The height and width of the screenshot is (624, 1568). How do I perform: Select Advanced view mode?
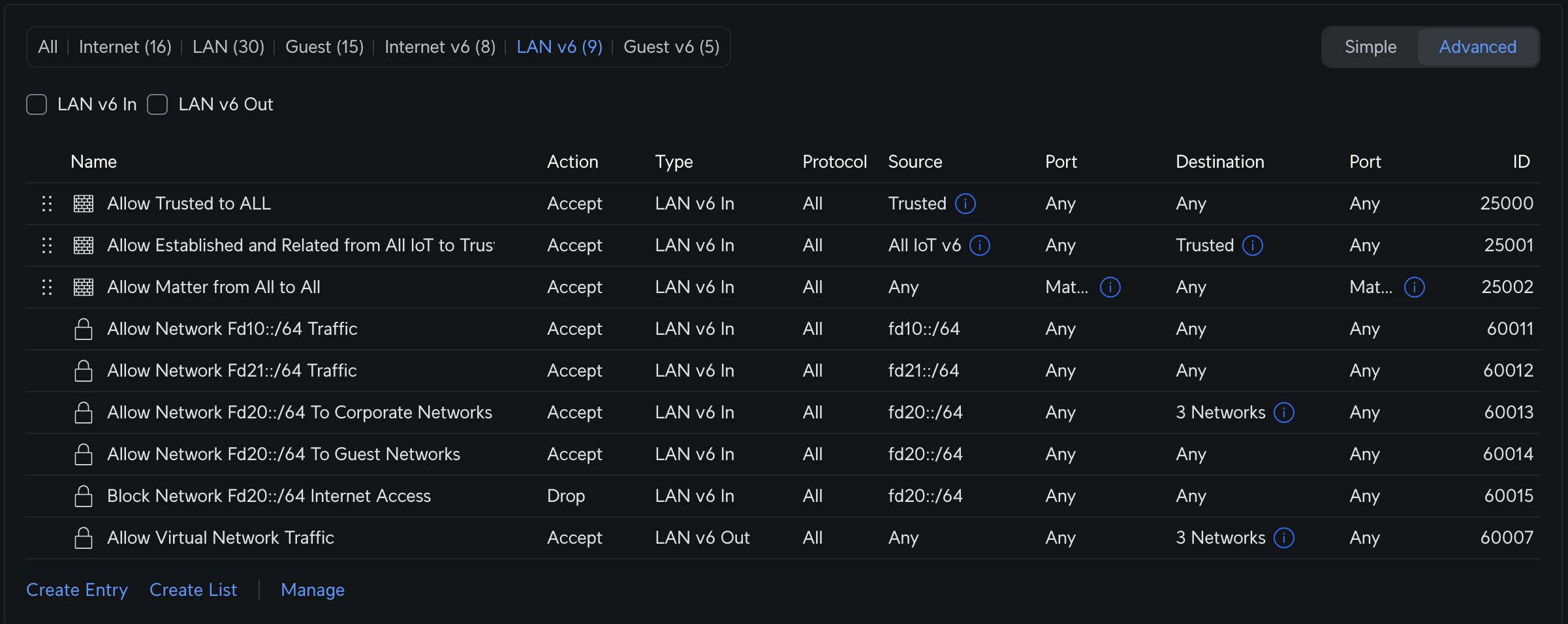click(1477, 47)
